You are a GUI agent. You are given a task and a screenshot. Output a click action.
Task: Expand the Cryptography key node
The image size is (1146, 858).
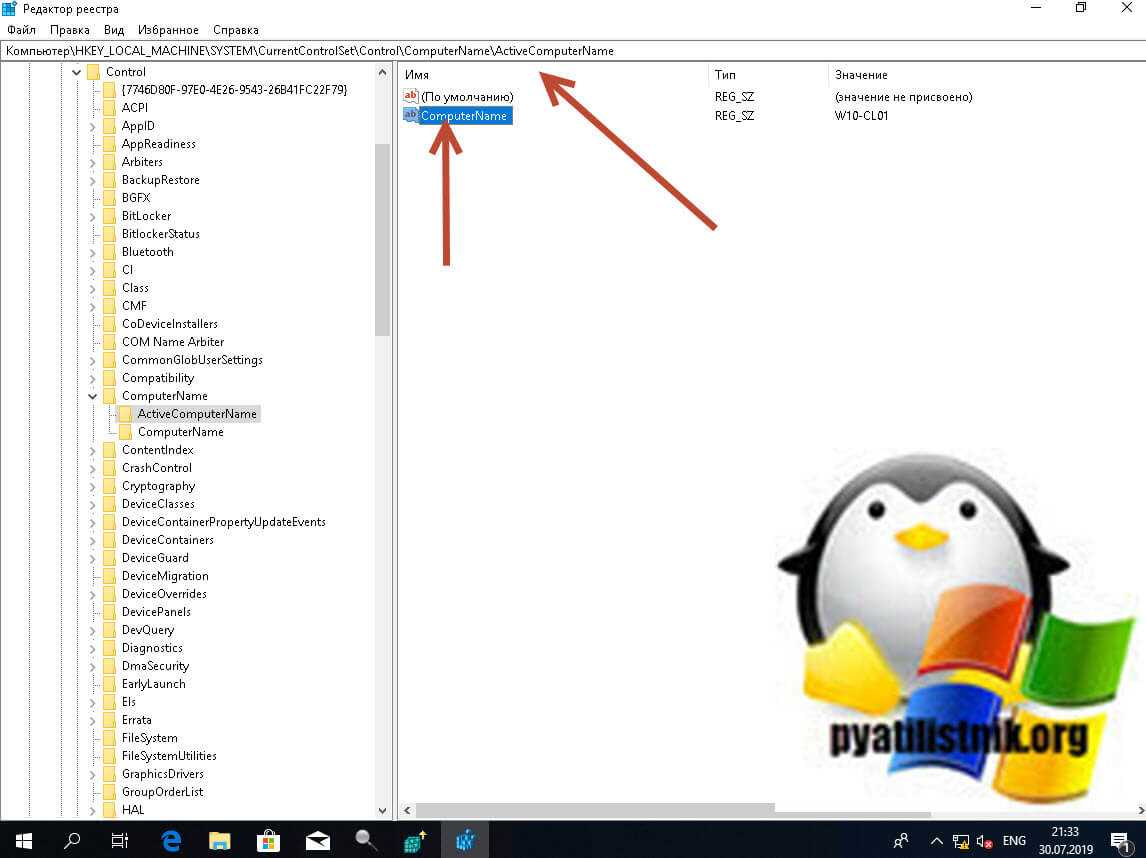click(93, 486)
